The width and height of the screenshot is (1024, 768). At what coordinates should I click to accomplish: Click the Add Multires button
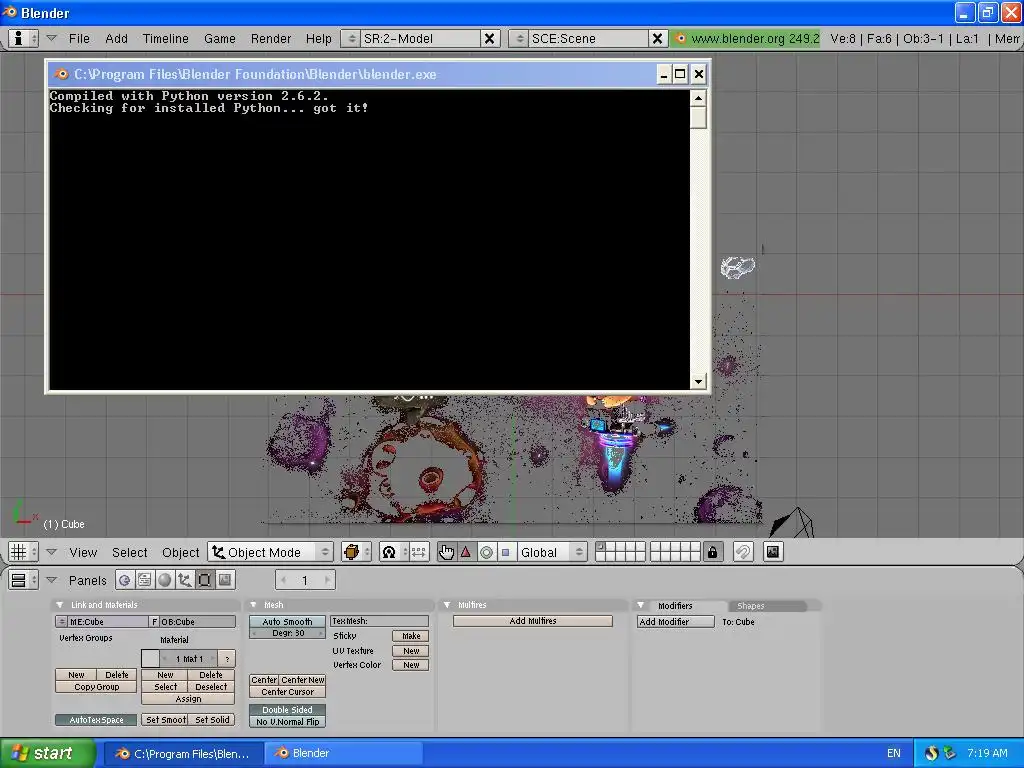[x=533, y=621]
